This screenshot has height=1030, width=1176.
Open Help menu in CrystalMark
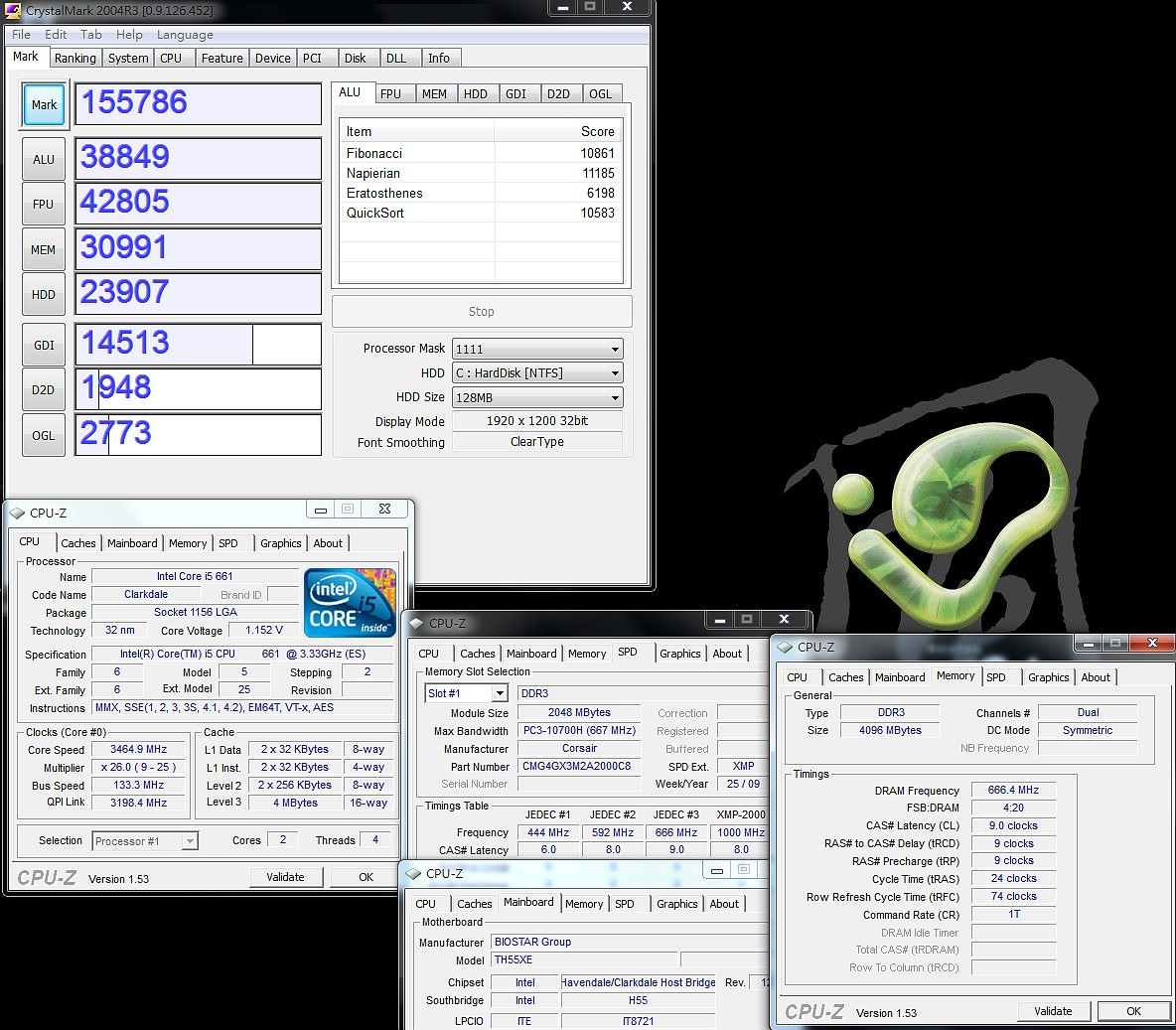click(129, 35)
